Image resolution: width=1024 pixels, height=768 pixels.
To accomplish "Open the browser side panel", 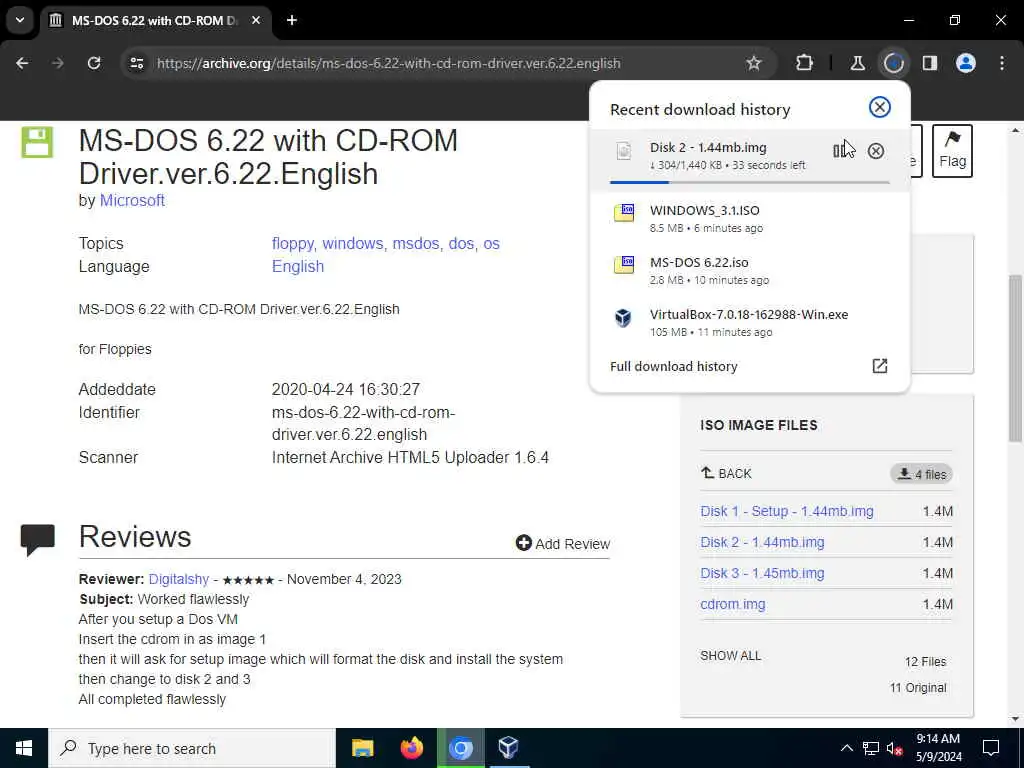I will click(930, 63).
